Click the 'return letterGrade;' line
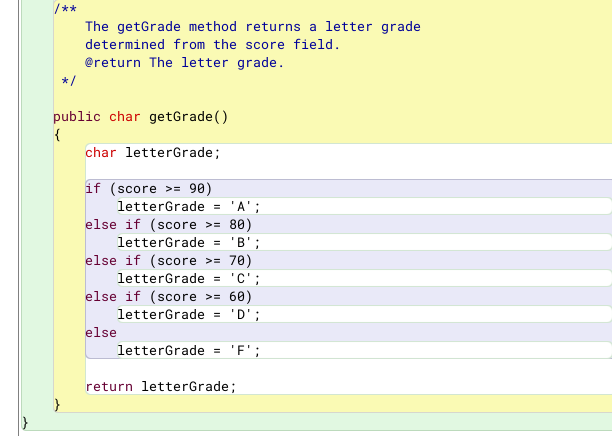Viewport: 612px width, 436px height. [x=161, y=386]
